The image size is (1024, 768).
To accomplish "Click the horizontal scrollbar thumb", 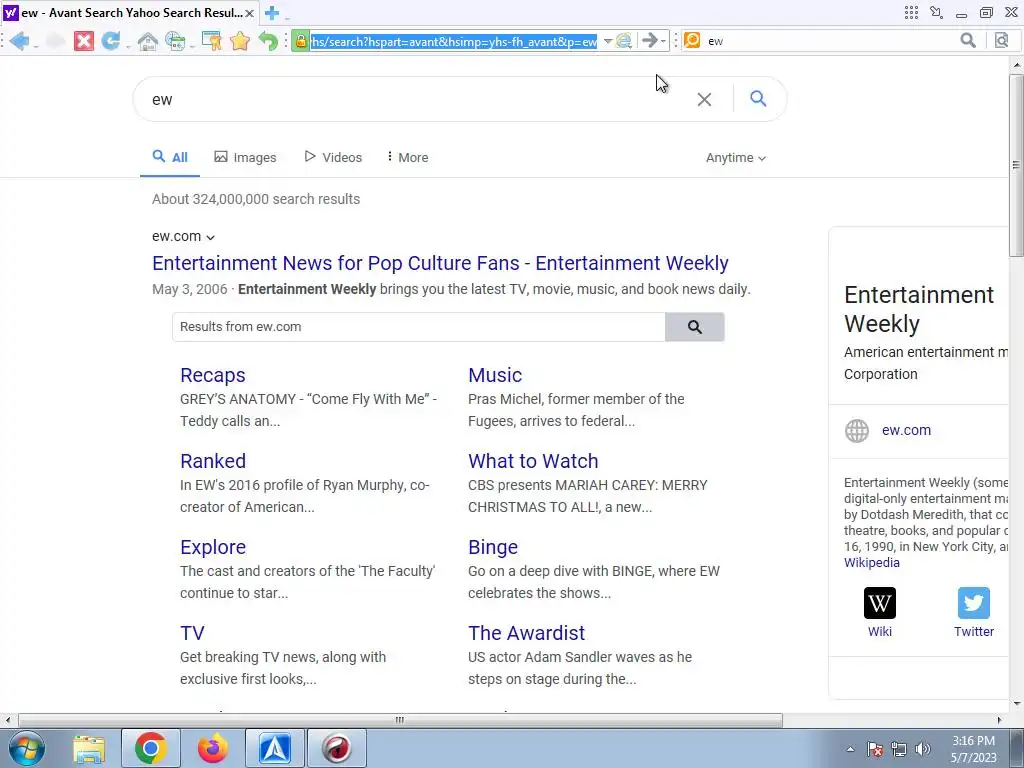I will click(x=400, y=720).
